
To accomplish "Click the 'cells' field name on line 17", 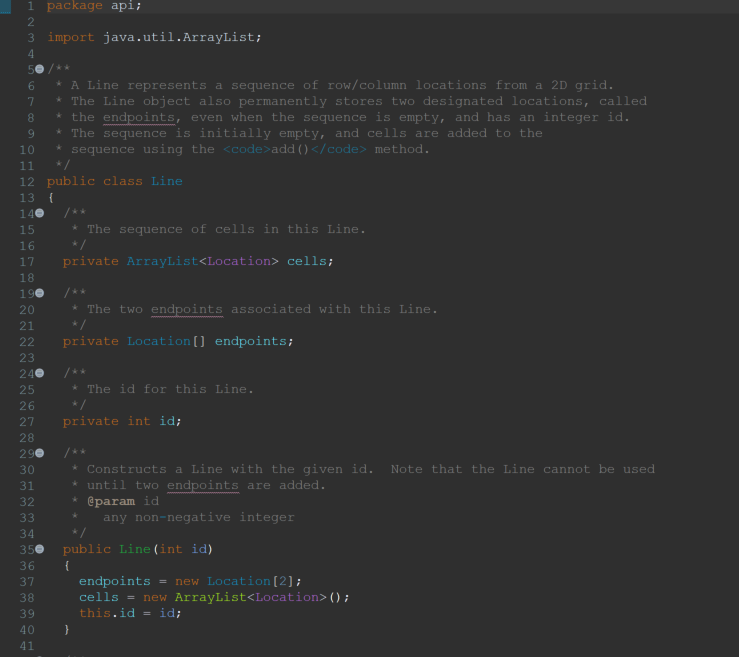I will (307, 261).
